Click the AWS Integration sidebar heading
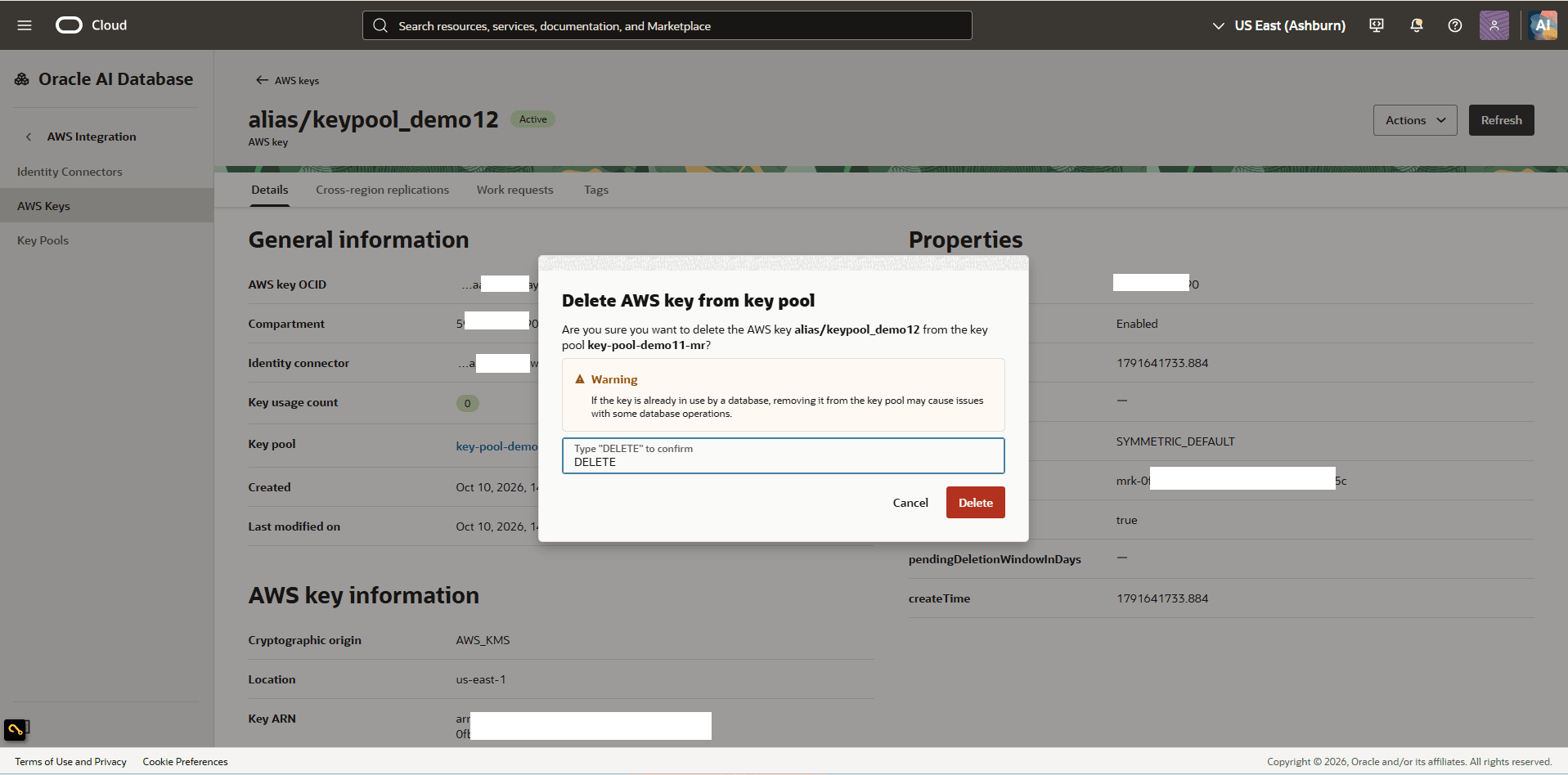Viewport: 1568px width, 775px height. pos(92,137)
